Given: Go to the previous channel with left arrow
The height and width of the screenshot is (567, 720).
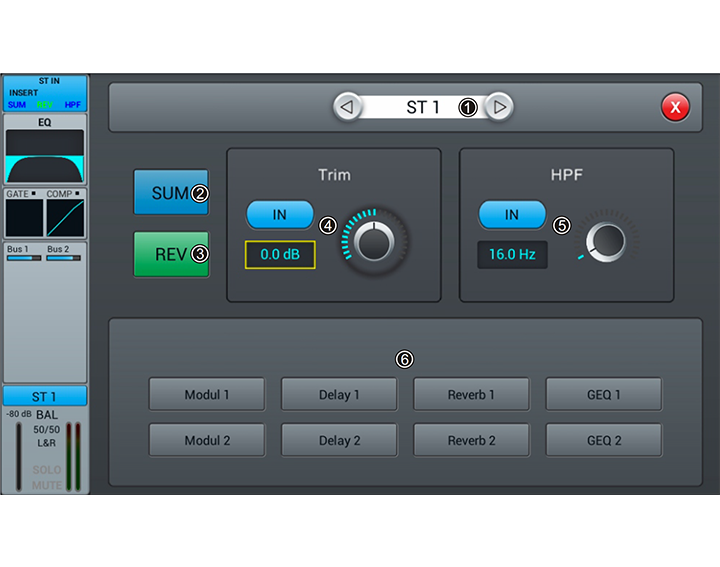Looking at the screenshot, I should point(347,107).
